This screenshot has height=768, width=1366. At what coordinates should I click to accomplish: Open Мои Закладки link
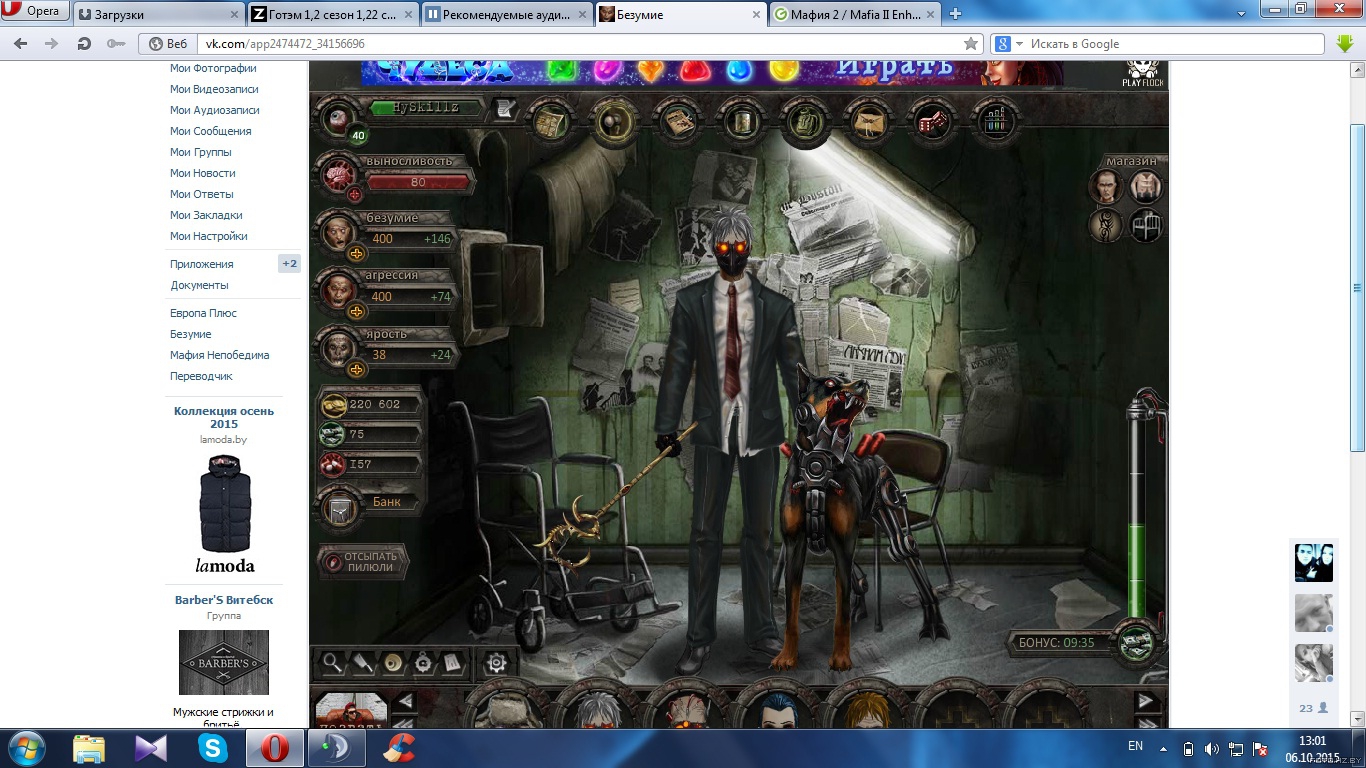(206, 215)
